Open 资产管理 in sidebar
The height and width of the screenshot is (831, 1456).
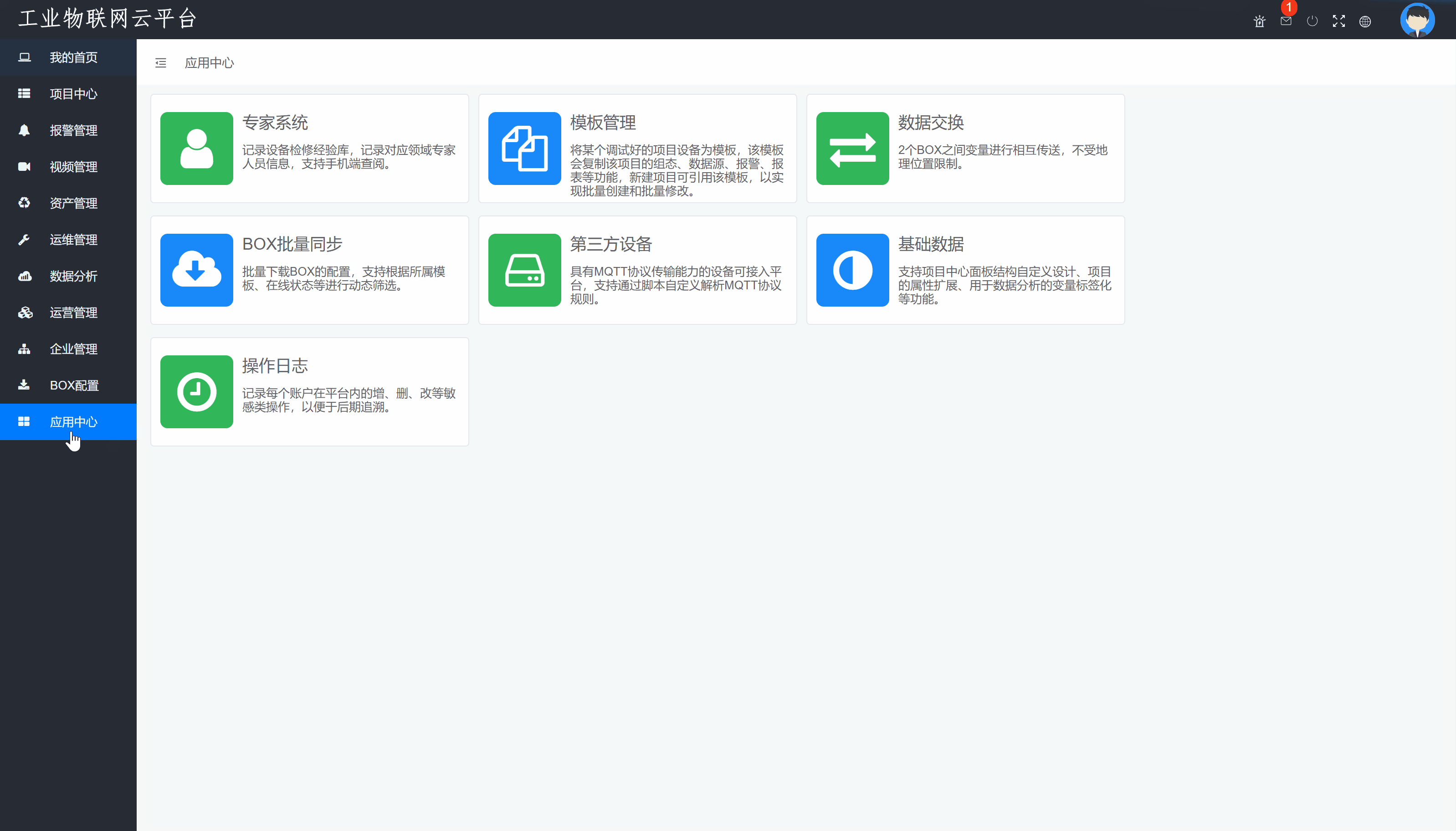pos(68,203)
